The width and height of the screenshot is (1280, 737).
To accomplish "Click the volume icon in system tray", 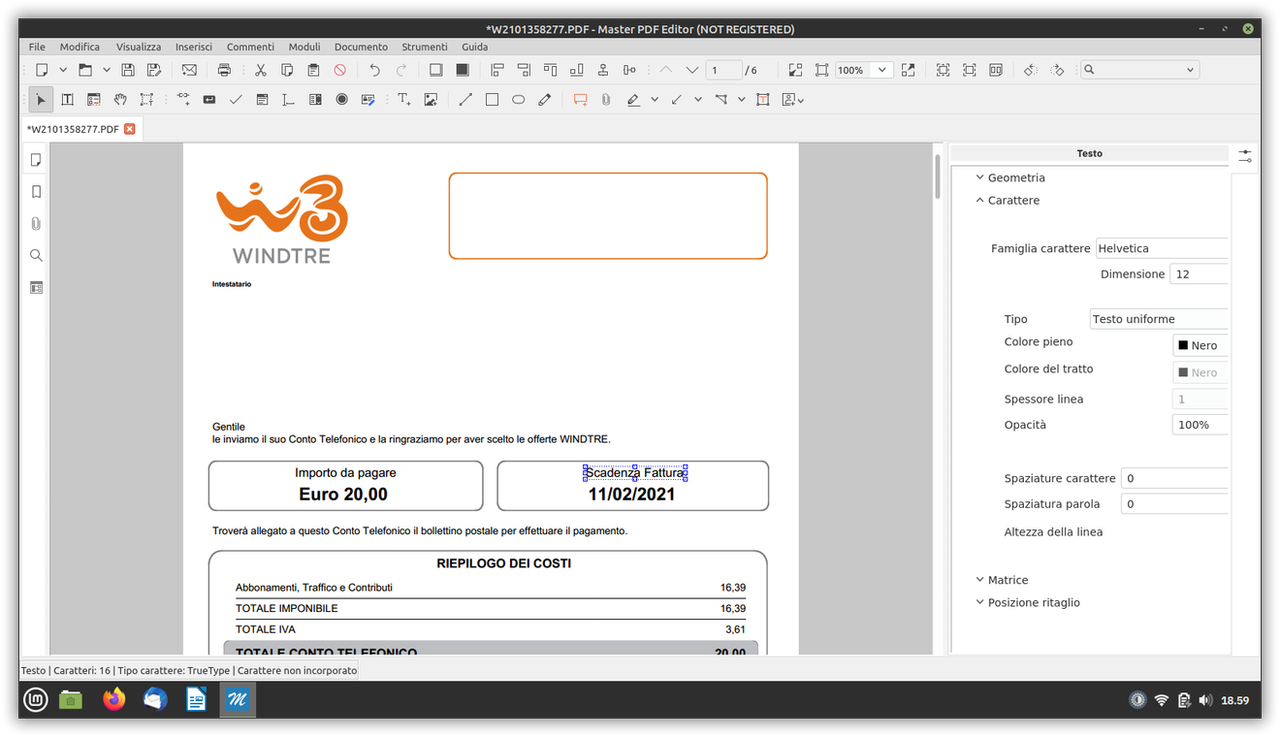I will pos(1206,700).
